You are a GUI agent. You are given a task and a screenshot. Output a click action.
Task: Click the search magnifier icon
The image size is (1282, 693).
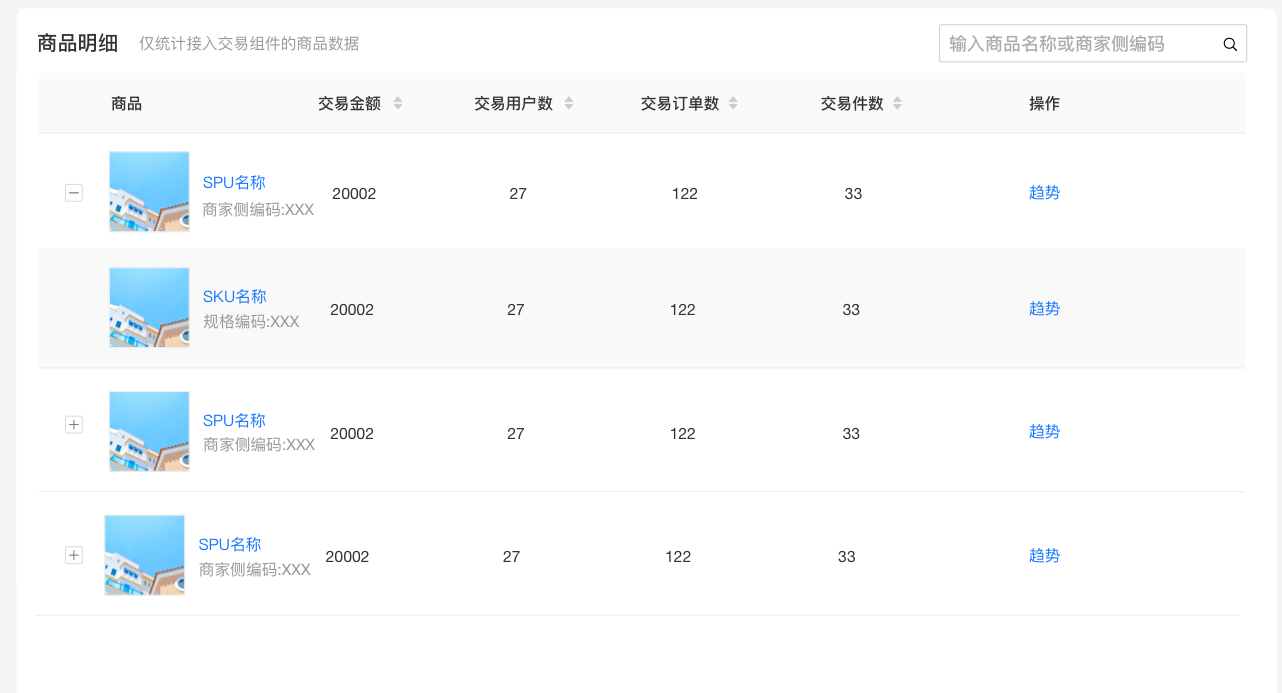(1229, 44)
